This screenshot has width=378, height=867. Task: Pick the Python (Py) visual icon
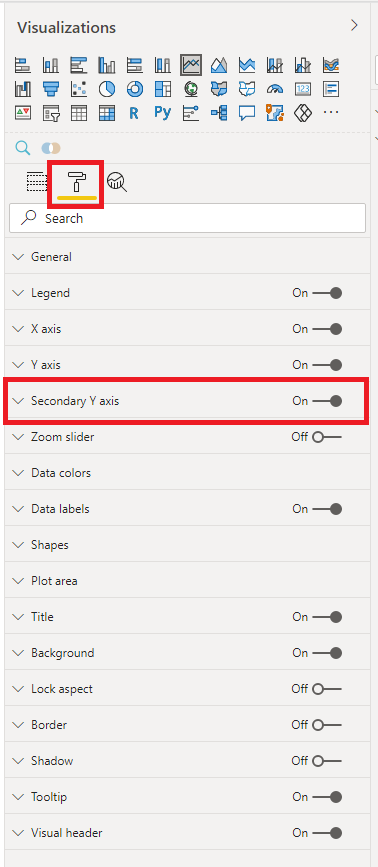162,113
